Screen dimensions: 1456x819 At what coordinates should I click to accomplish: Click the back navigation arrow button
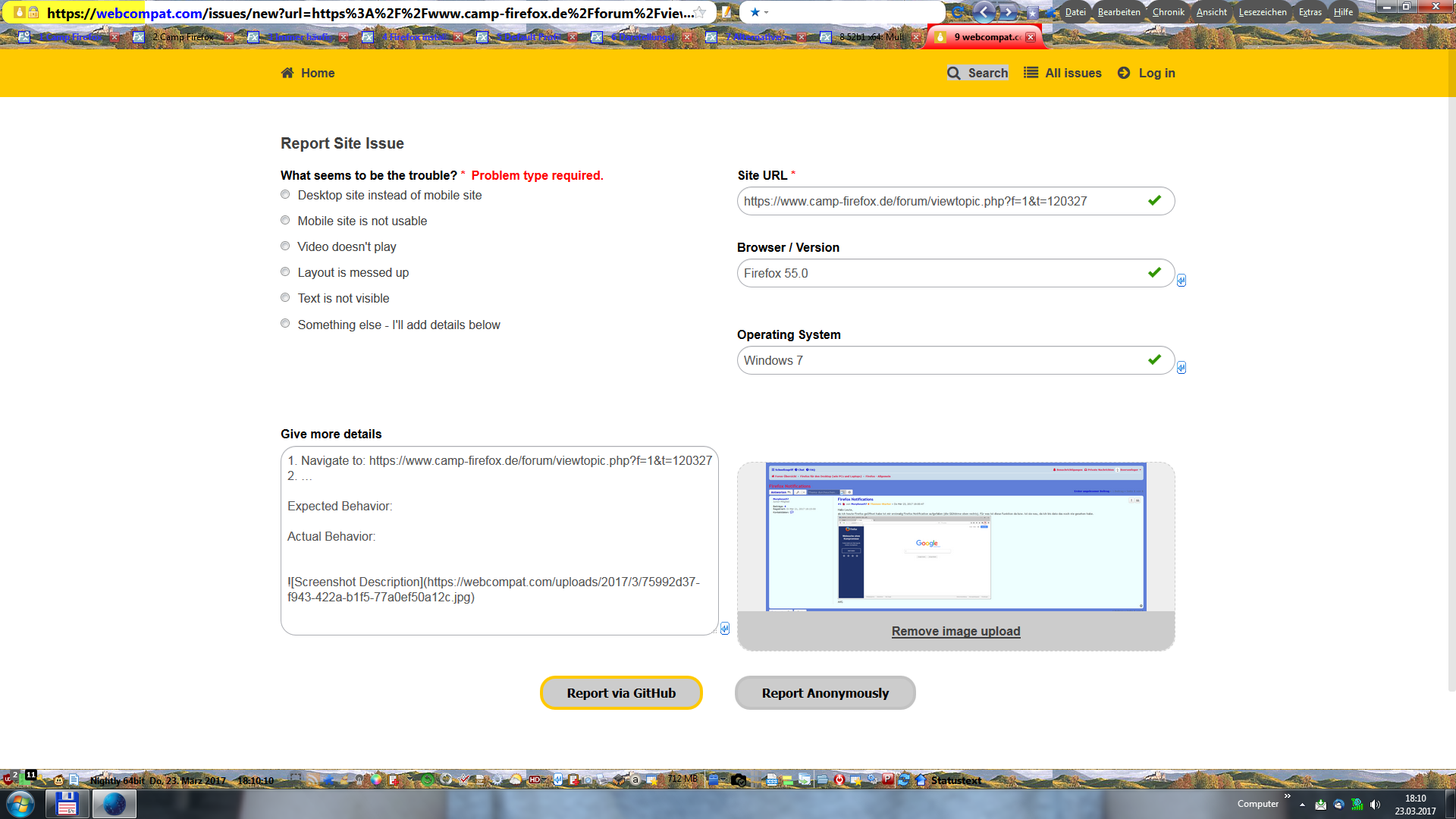click(984, 11)
